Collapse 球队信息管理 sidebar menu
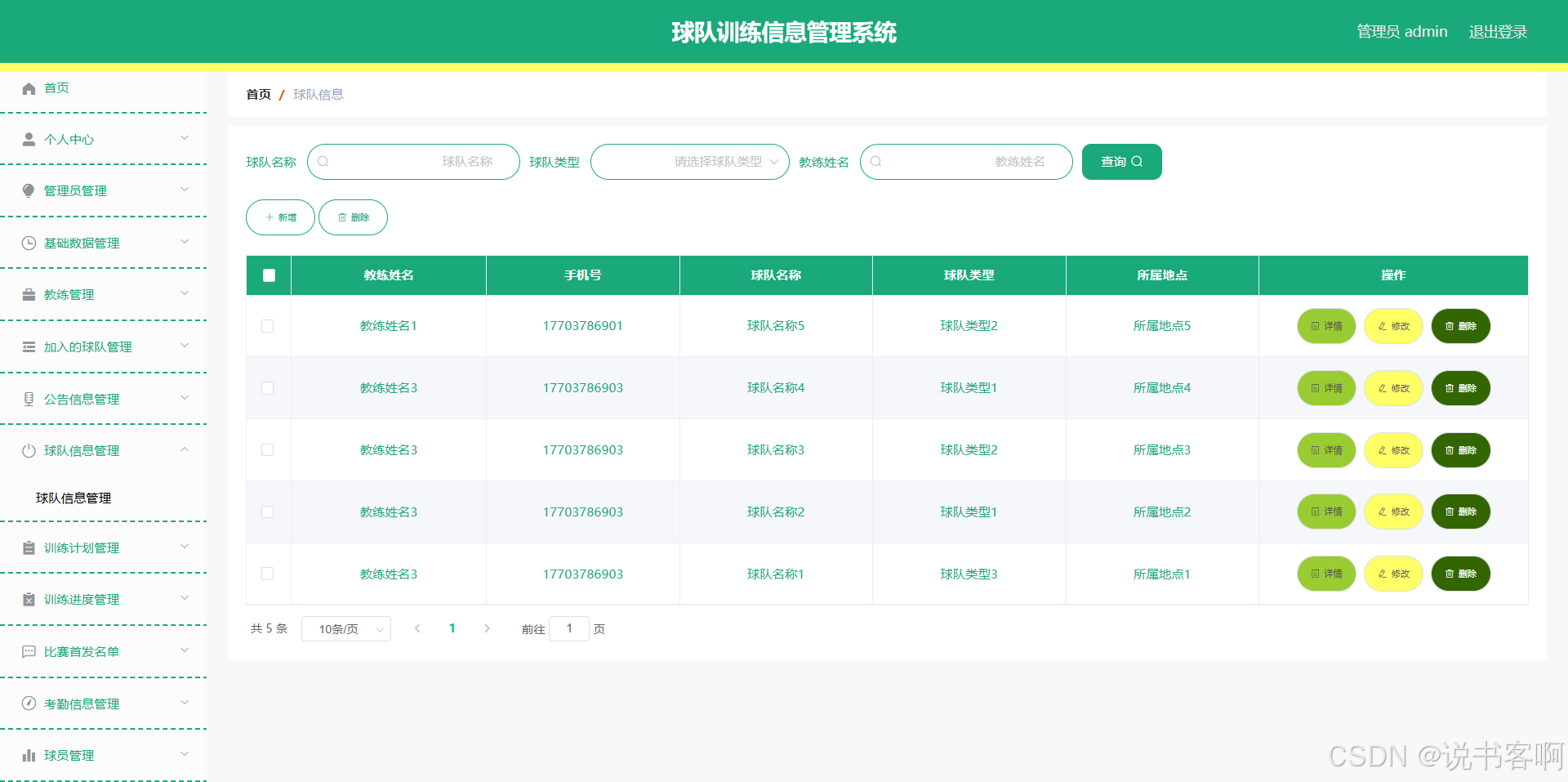The width and height of the screenshot is (1568, 782). (x=185, y=449)
